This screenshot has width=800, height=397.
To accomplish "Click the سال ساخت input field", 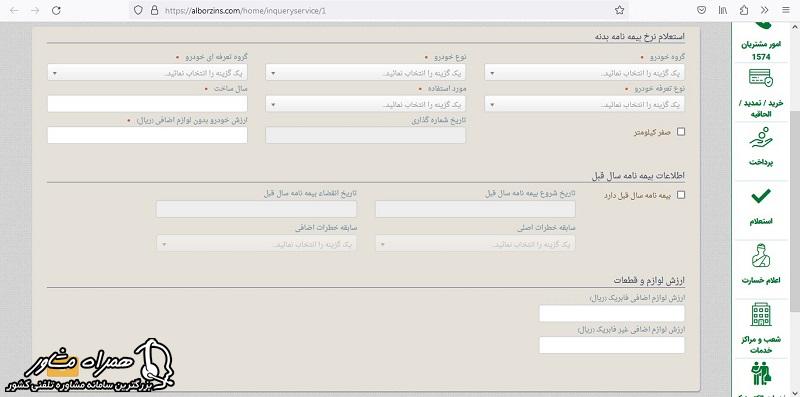I will pyautogui.click(x=147, y=104).
